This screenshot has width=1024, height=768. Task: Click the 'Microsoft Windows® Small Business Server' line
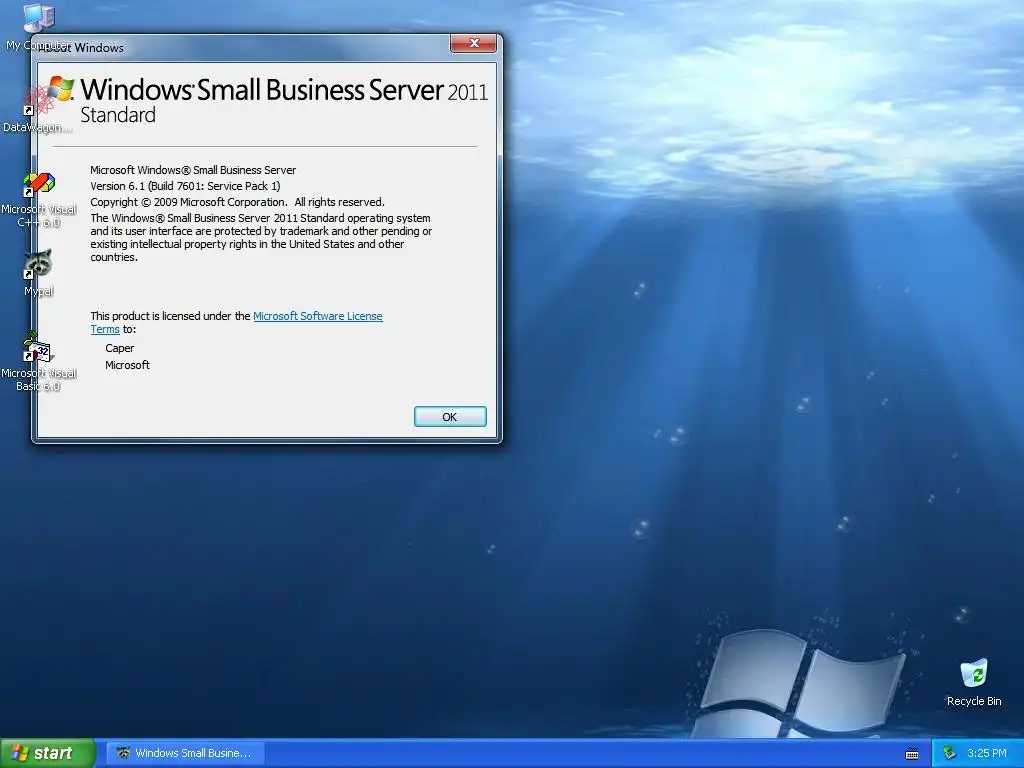click(193, 170)
